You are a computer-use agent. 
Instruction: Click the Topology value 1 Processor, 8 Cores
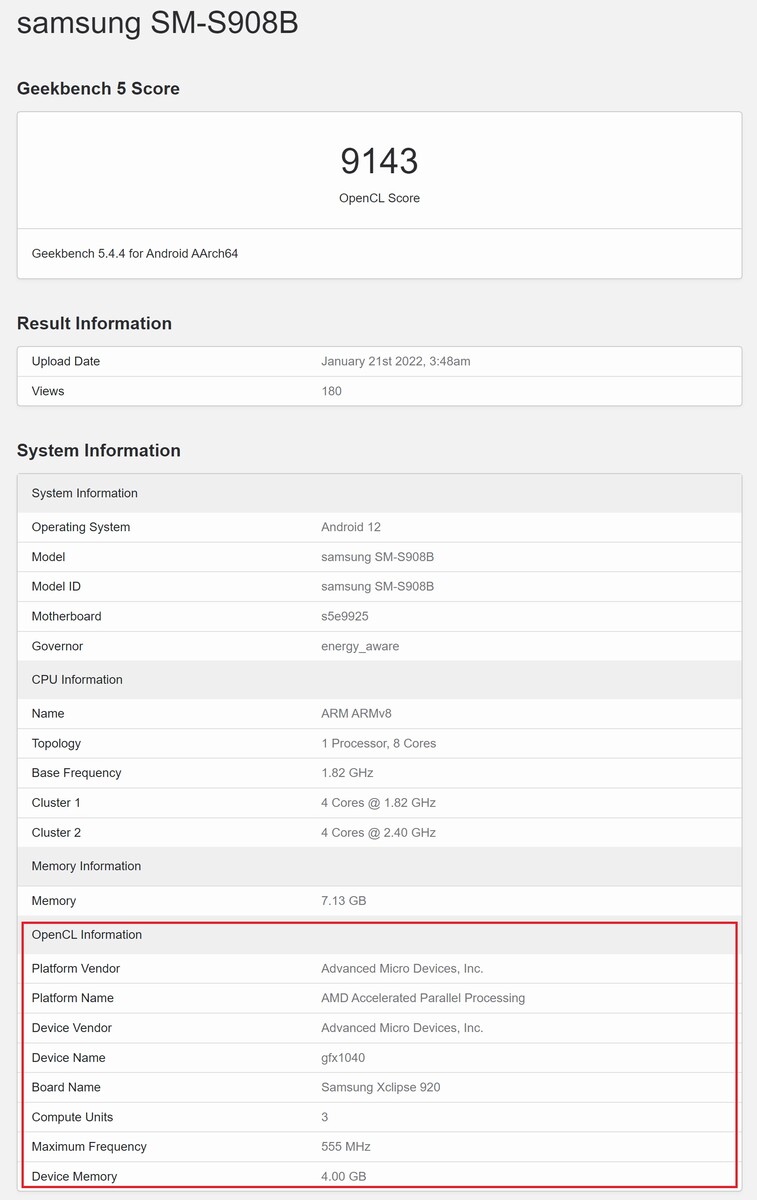(378, 743)
